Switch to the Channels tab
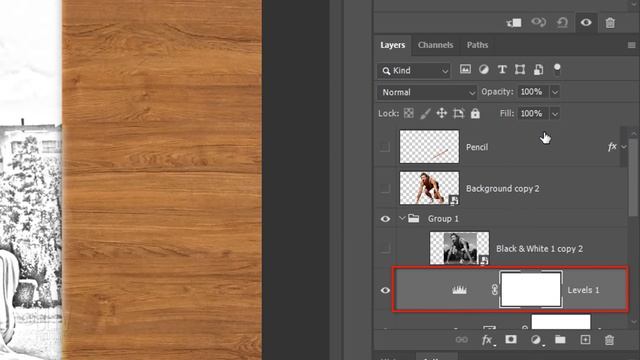 [435, 45]
